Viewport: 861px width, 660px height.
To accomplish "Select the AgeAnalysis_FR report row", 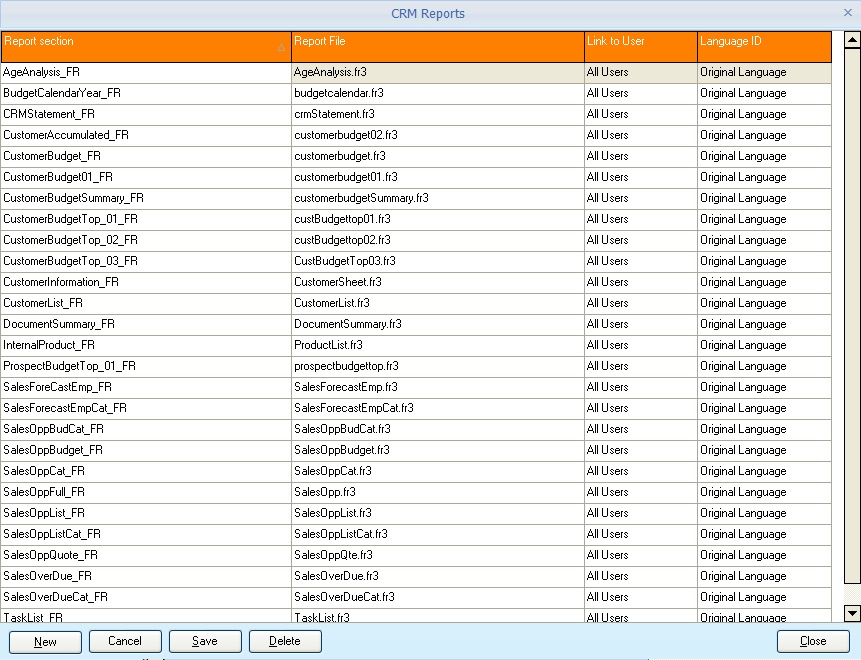I will [x=145, y=72].
